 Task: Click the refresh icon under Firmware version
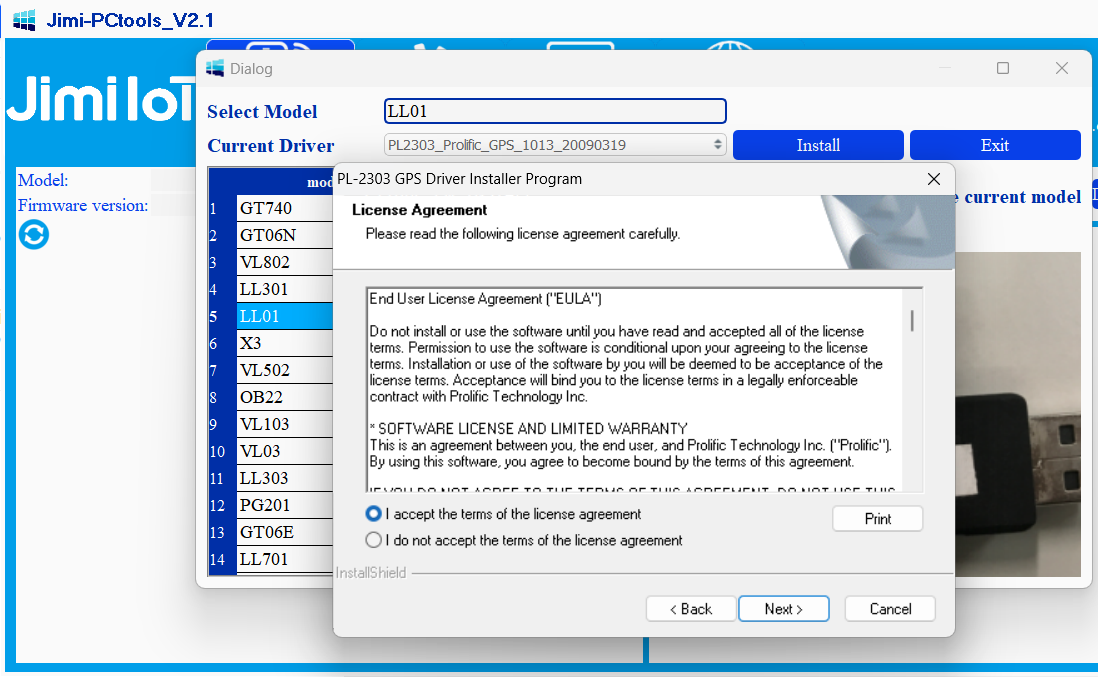[34, 235]
